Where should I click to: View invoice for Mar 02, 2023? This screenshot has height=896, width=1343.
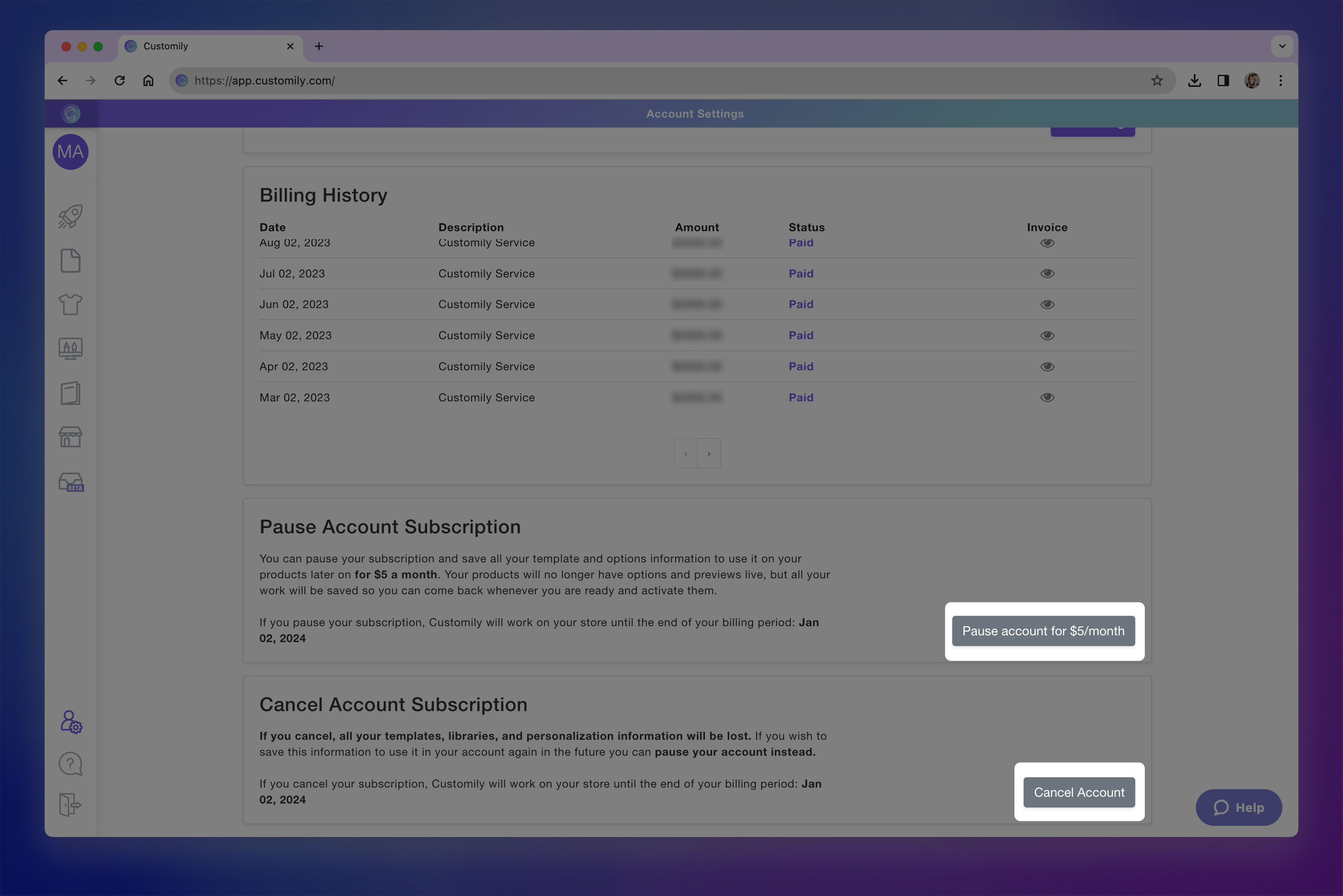1047,398
